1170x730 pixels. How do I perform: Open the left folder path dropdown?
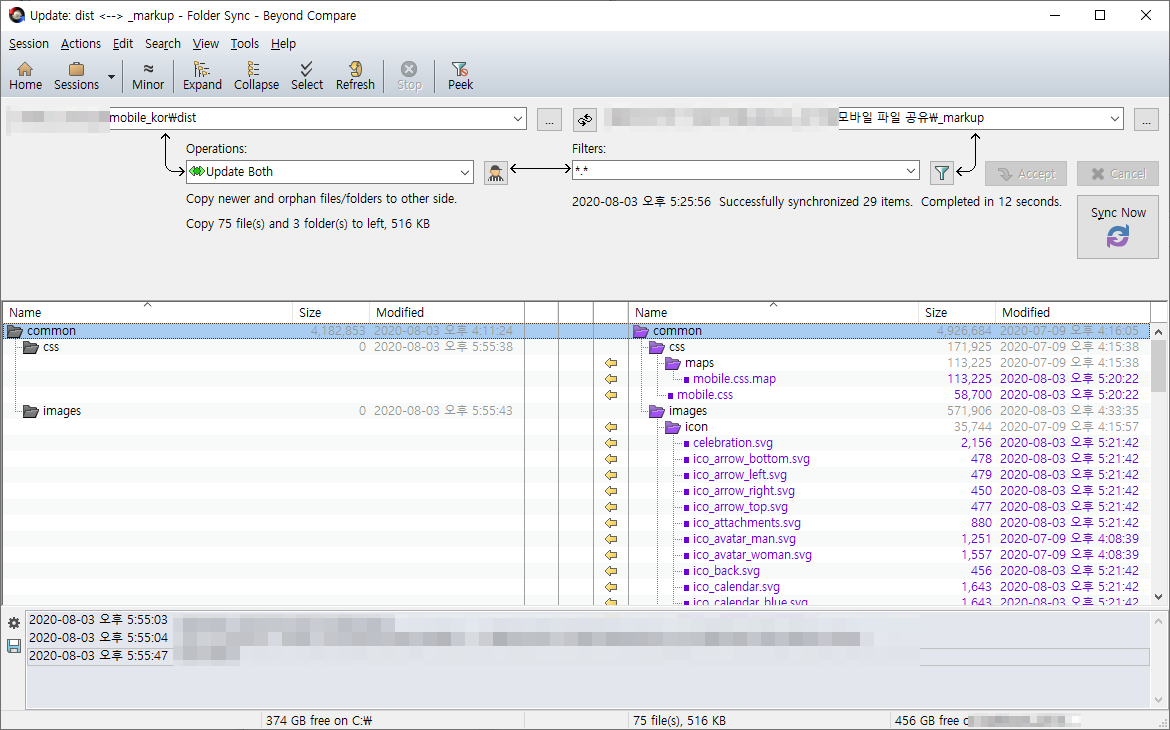[x=518, y=118]
